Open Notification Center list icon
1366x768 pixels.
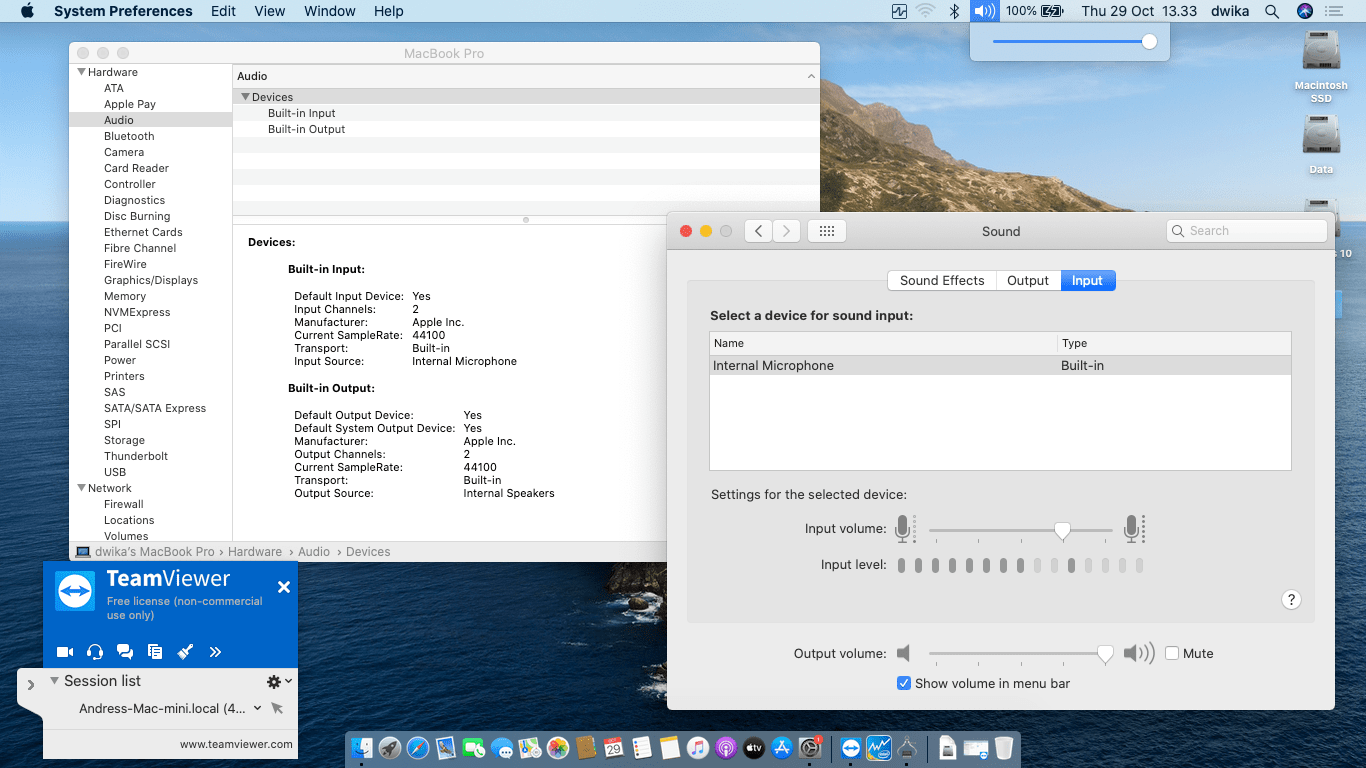(x=1334, y=11)
